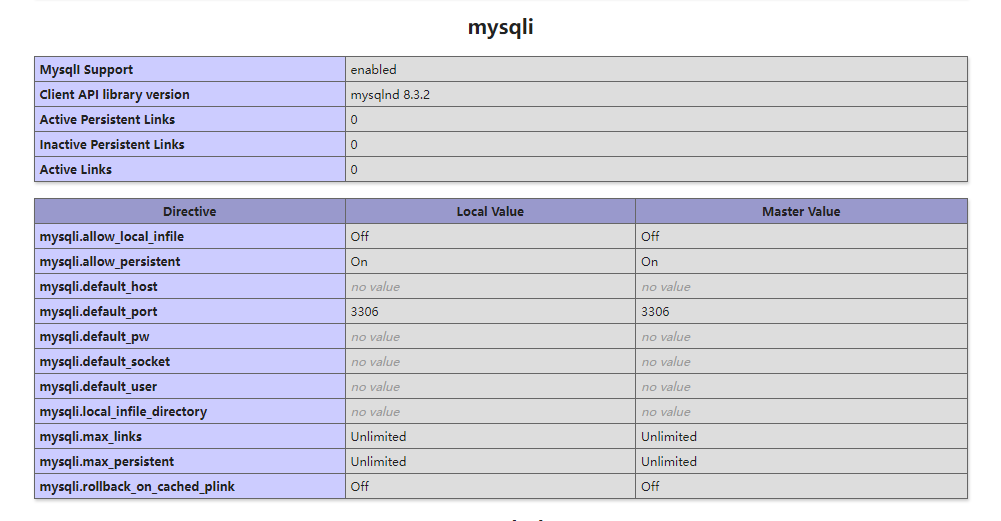Click master no value for default_host
This screenshot has height=521, width=1001.
[x=666, y=287]
